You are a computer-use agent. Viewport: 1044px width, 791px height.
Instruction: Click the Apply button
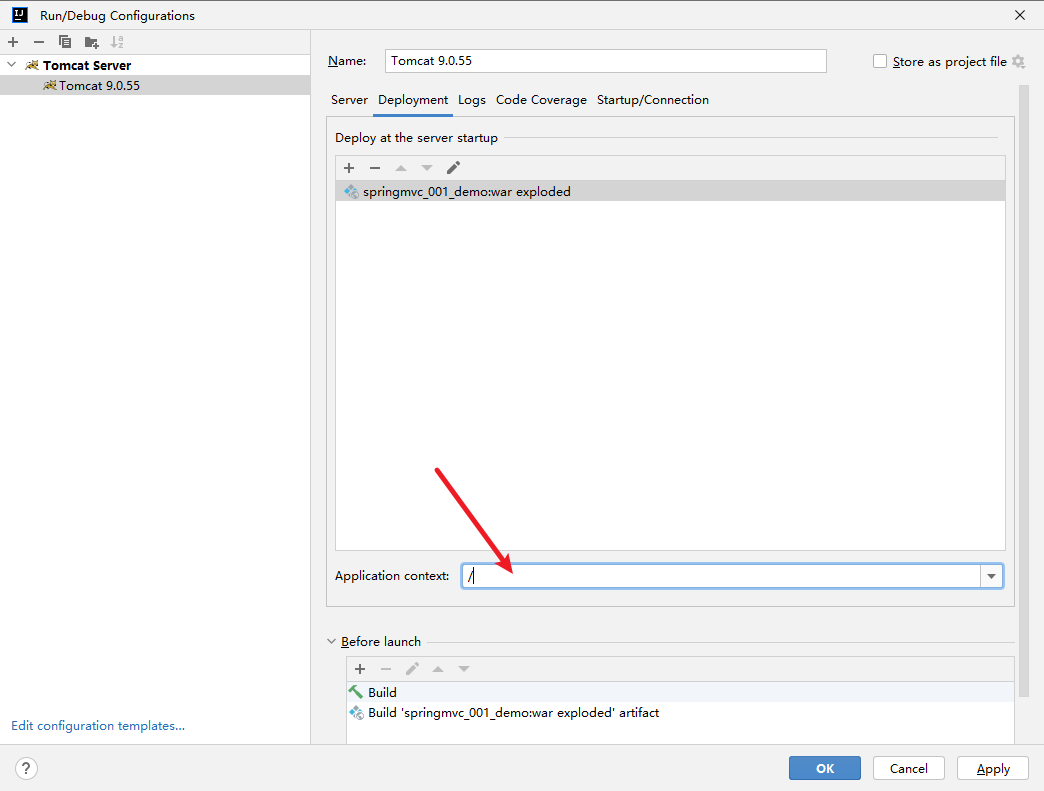coord(993,768)
